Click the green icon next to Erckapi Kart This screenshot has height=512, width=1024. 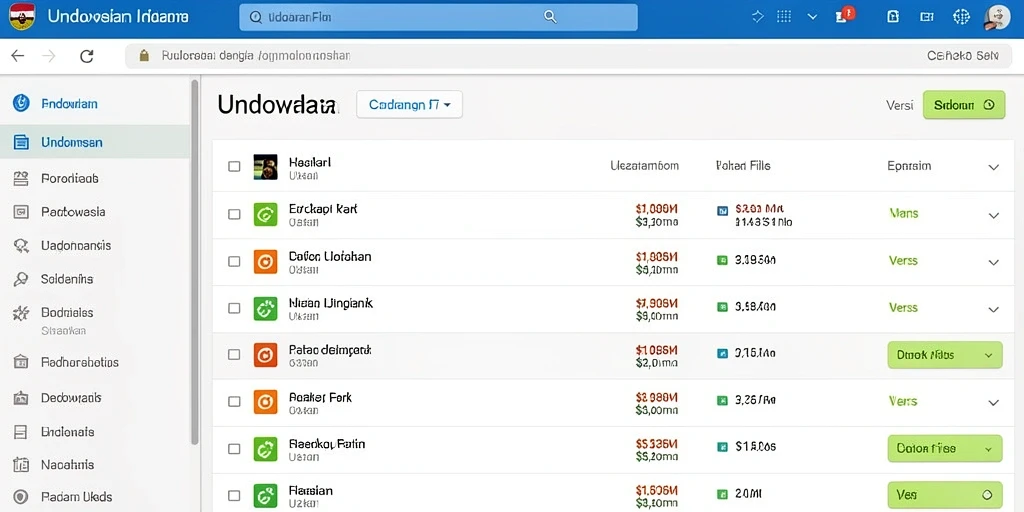coord(265,214)
